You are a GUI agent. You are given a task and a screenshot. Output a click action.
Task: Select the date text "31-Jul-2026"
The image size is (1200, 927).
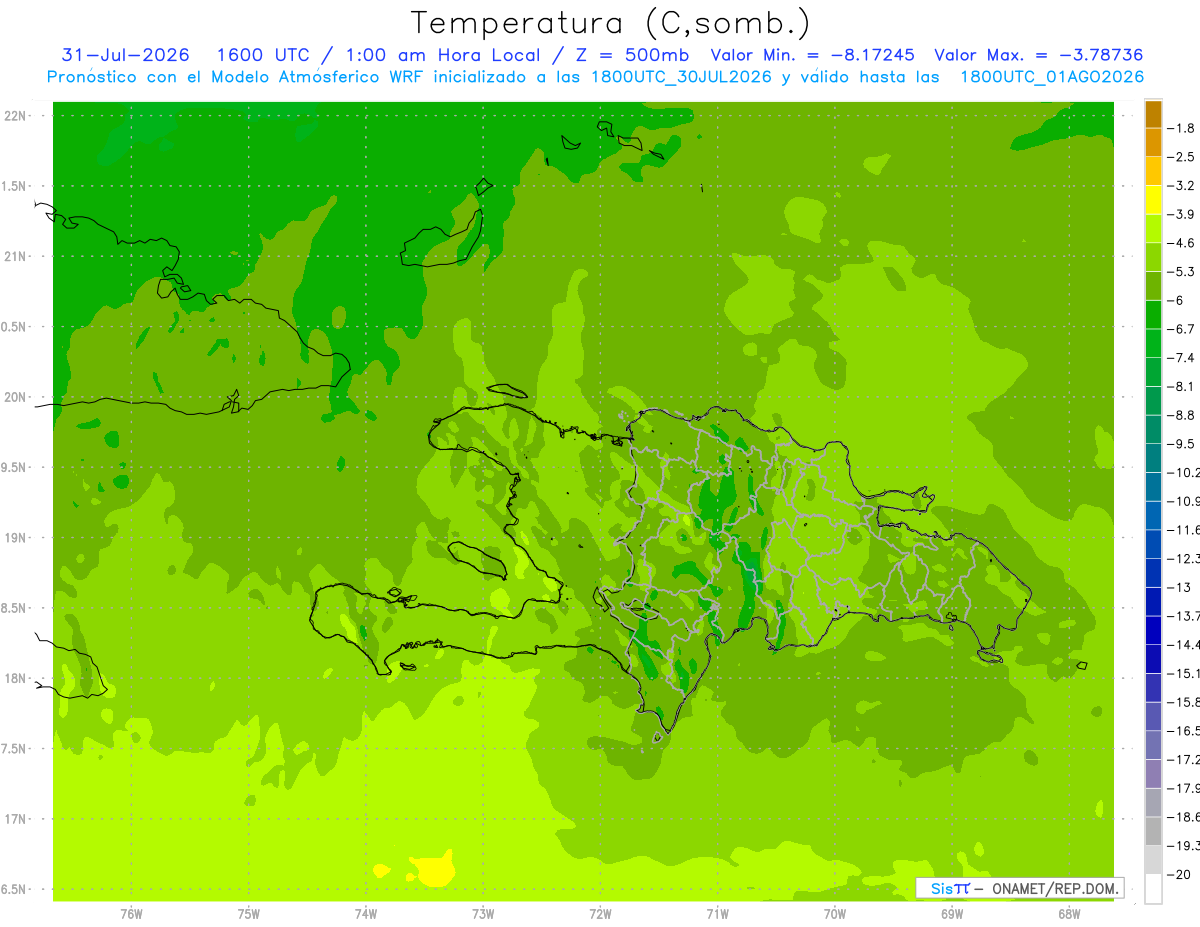coord(126,55)
